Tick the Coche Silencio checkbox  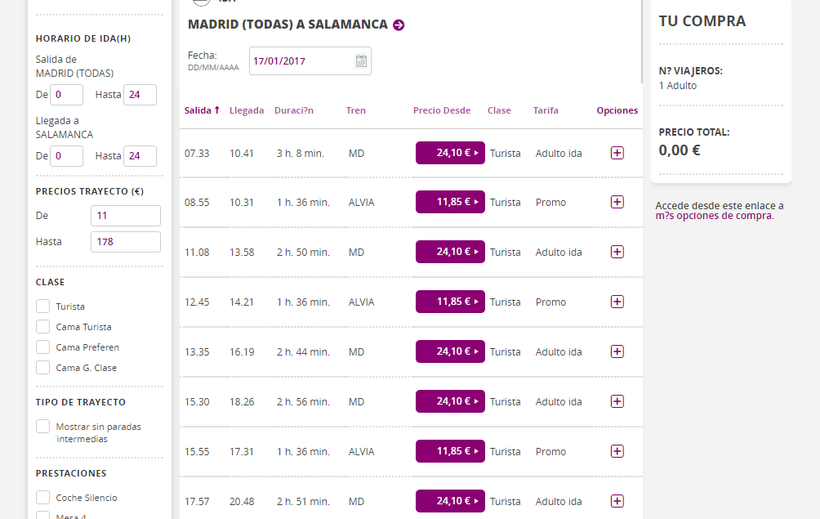[x=43, y=497]
